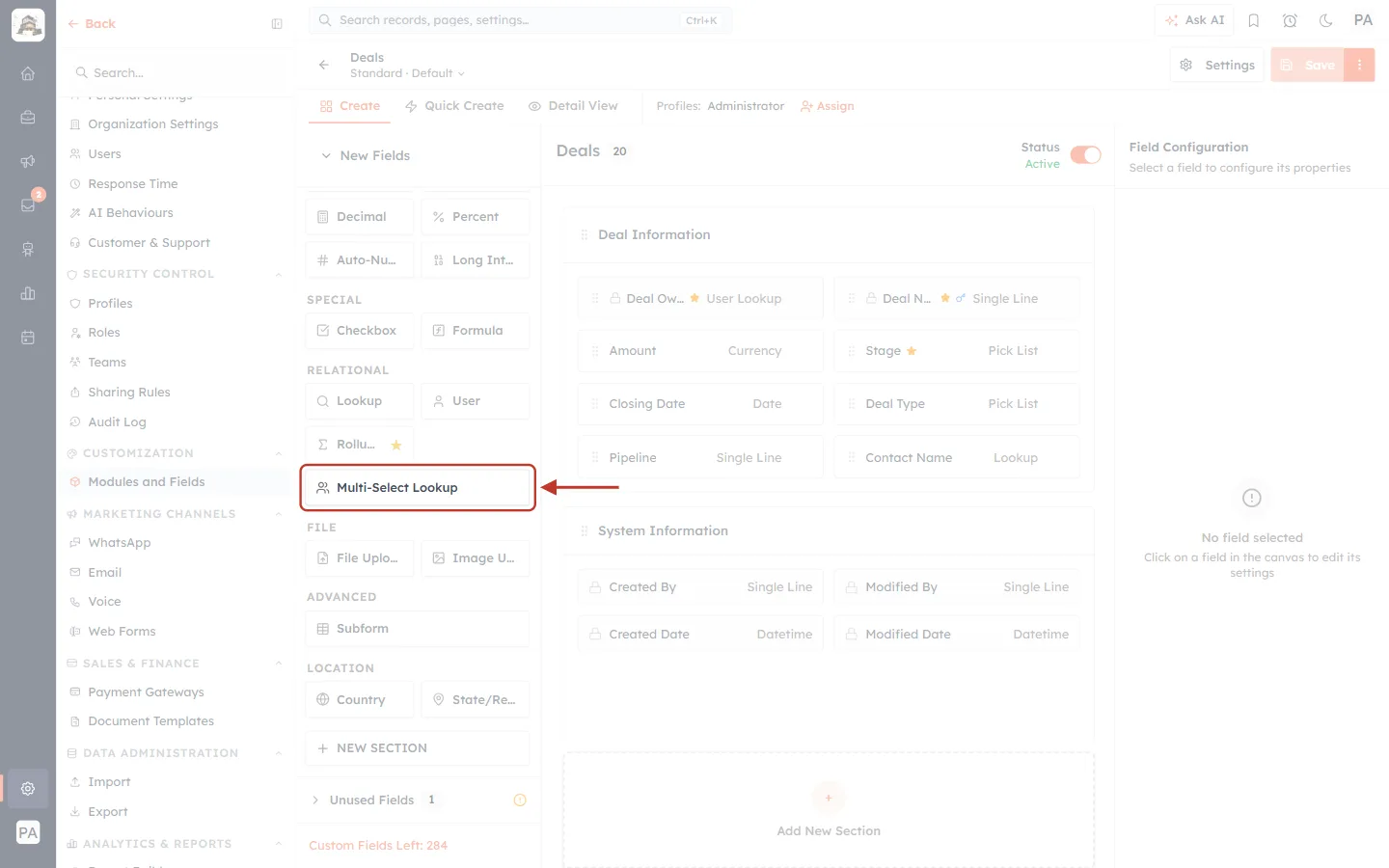Click the info icon beside Unused Fields
This screenshot has width=1389, height=868.
click(x=520, y=800)
